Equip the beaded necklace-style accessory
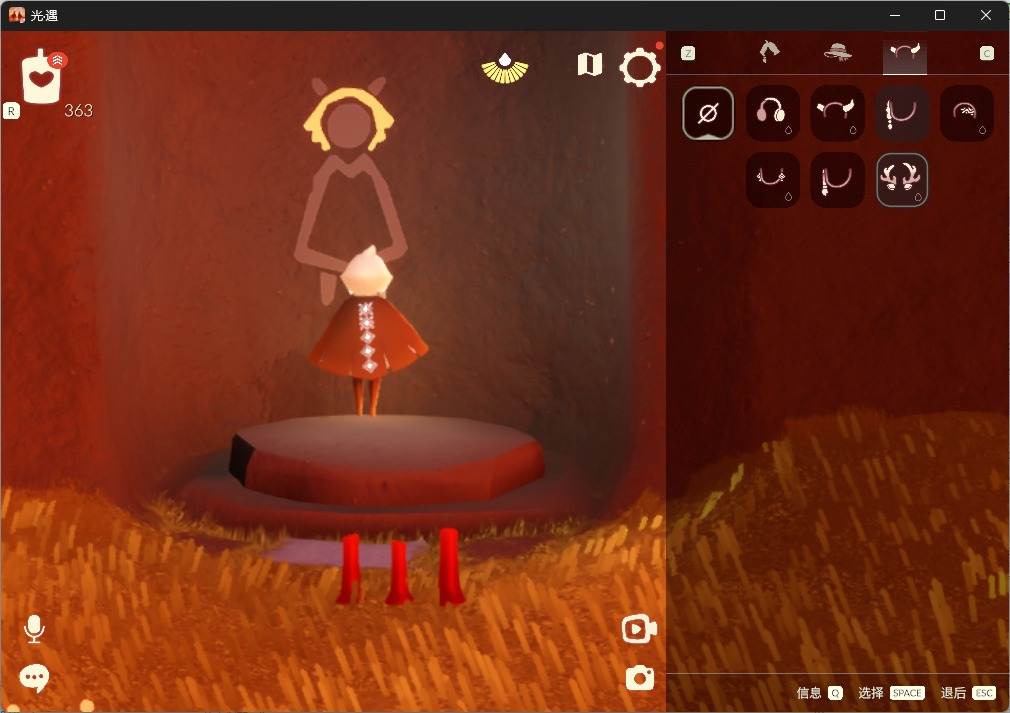 click(x=772, y=180)
